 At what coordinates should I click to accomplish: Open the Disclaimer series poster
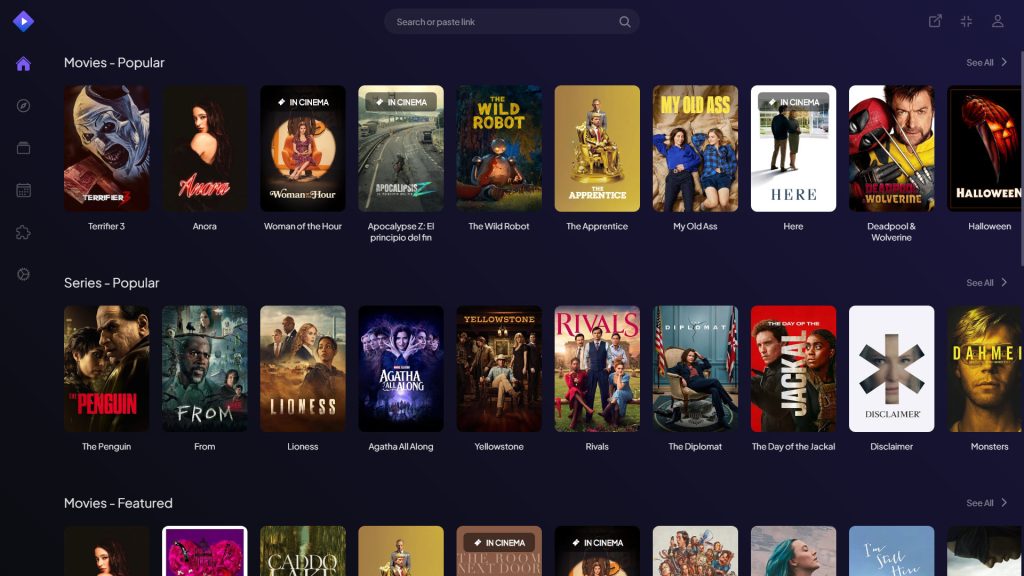point(891,368)
